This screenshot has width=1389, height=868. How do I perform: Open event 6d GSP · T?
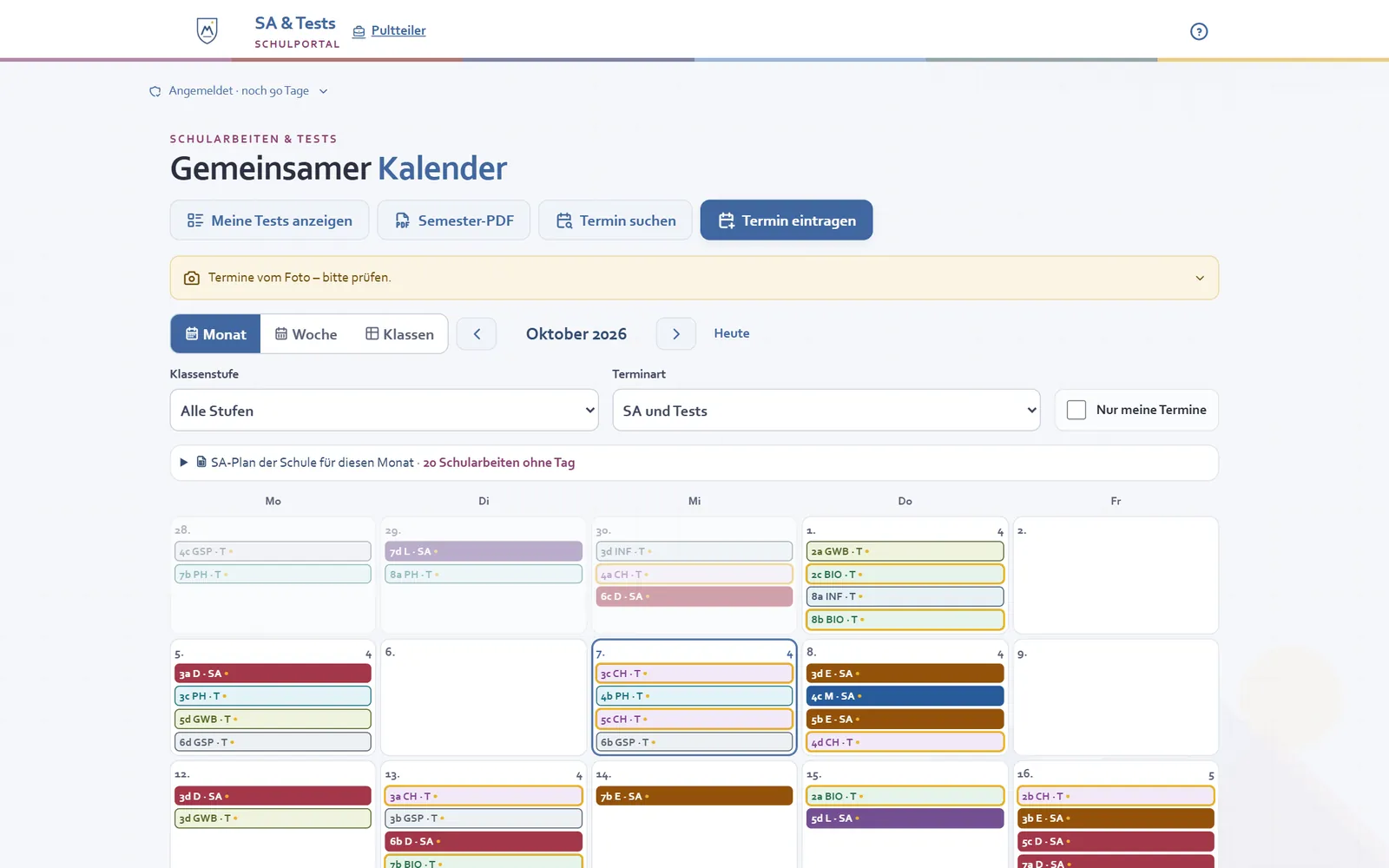273,742
